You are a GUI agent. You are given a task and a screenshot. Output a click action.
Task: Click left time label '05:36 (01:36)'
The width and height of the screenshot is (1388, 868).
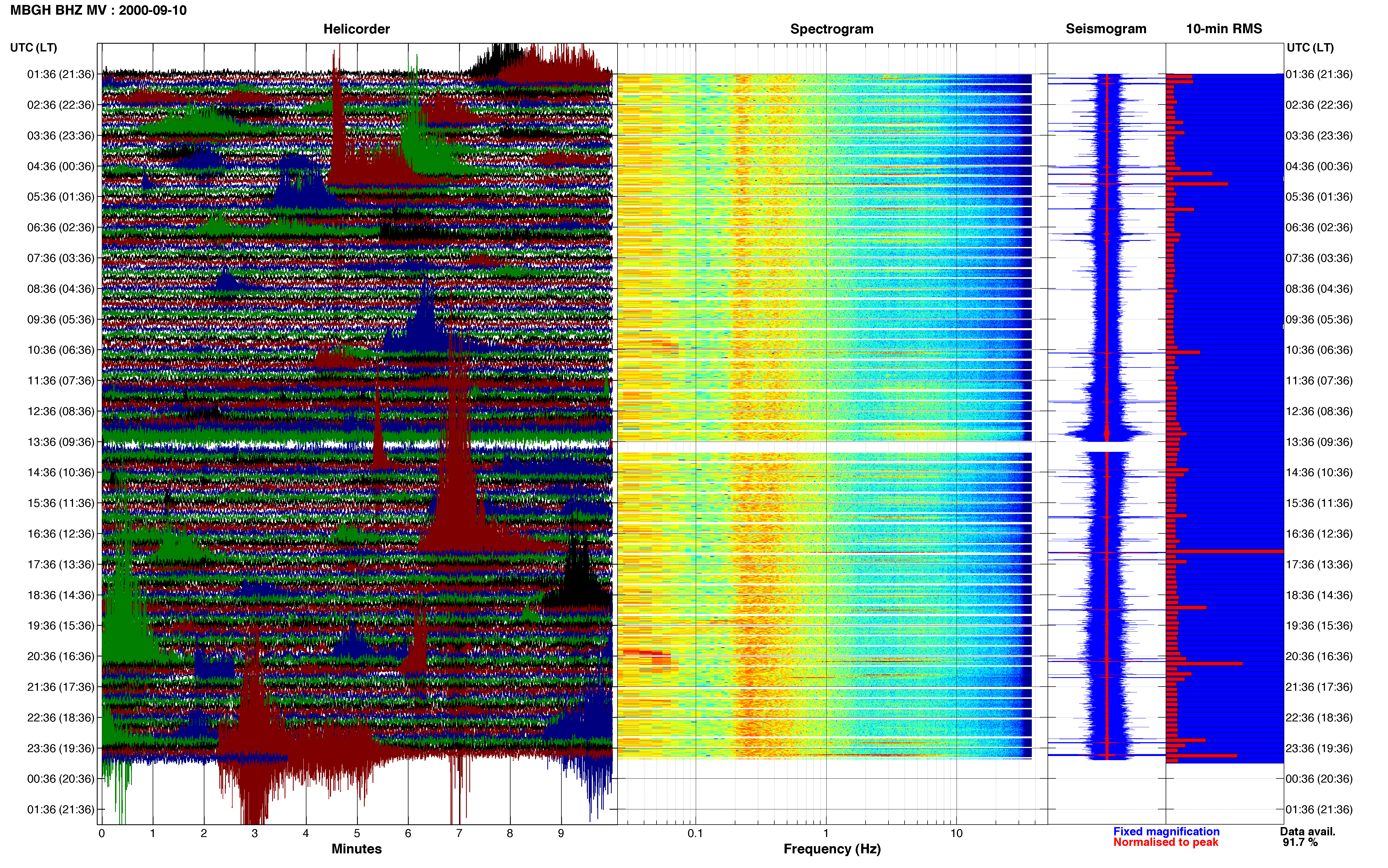(x=61, y=197)
